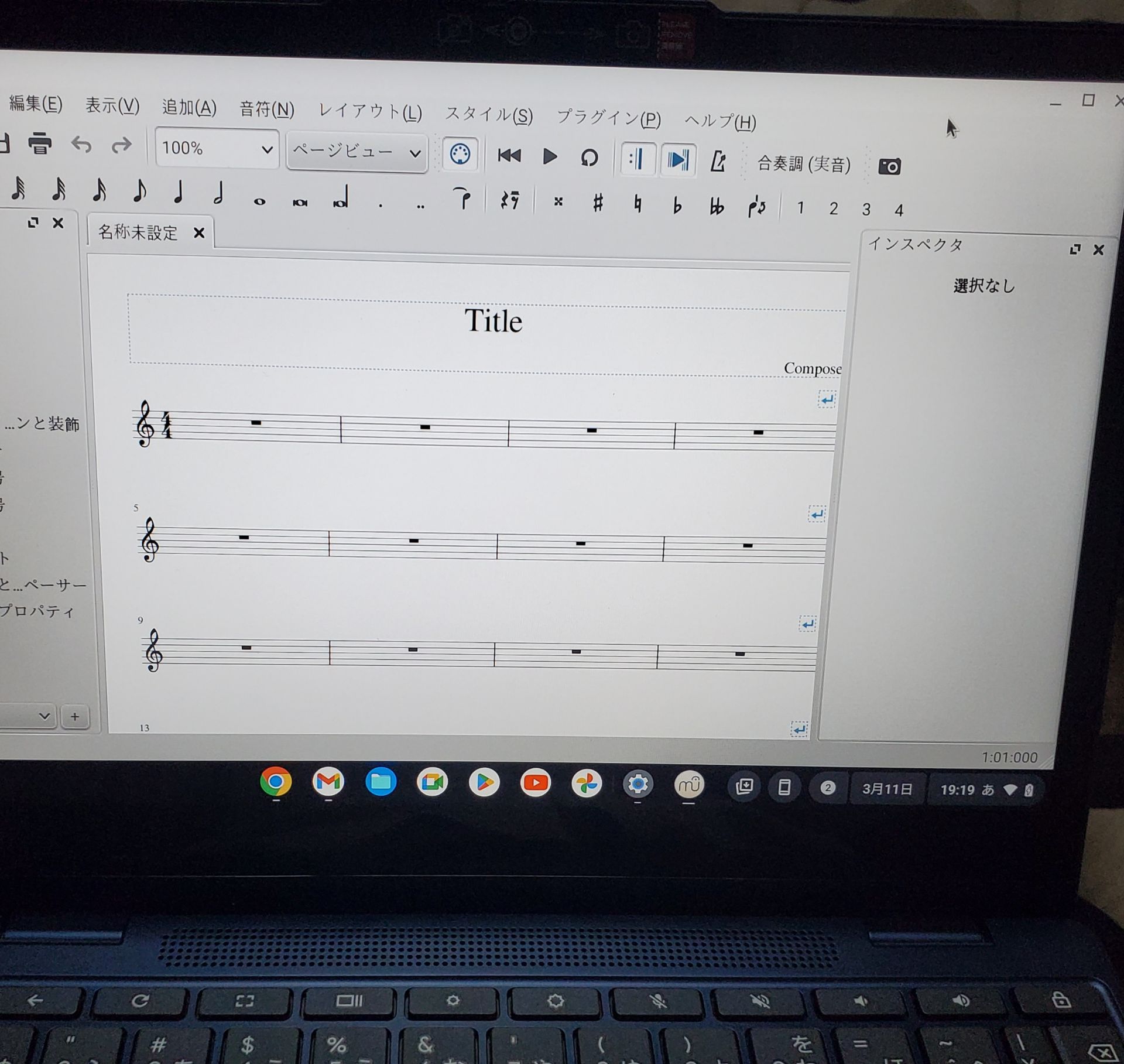This screenshot has width=1124, height=1064.
Task: Apply double sharp accidental
Action: pos(558,201)
